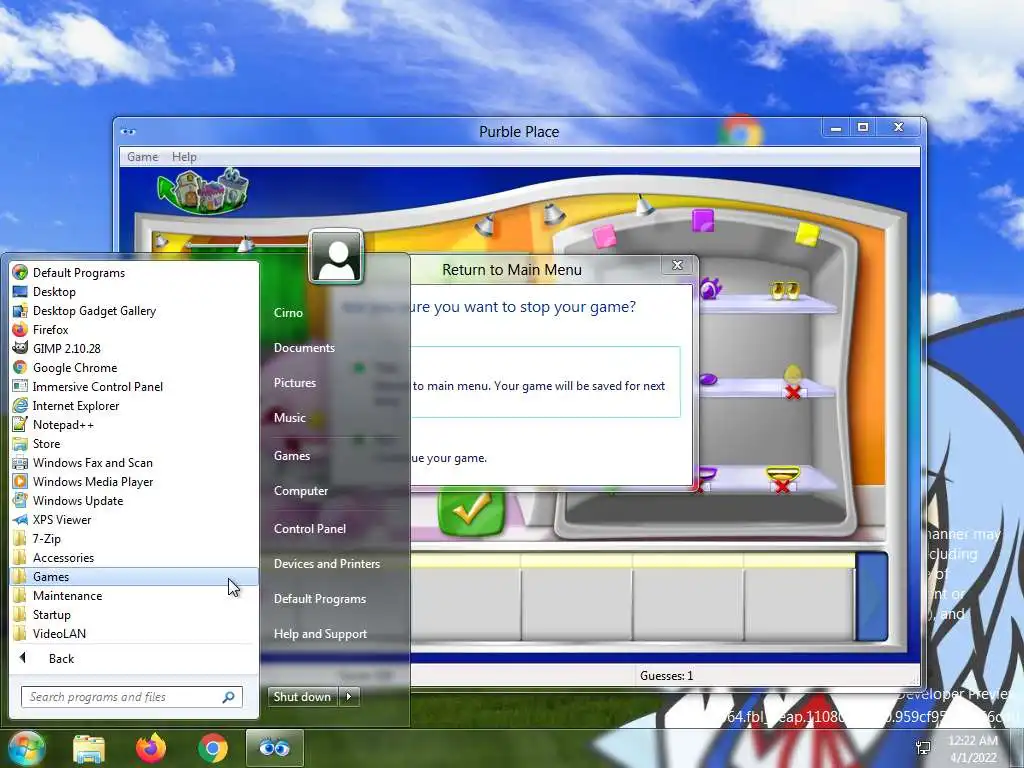Launch Firefox from the programs list
Image resolution: width=1024 pixels, height=768 pixels.
tap(134, 329)
